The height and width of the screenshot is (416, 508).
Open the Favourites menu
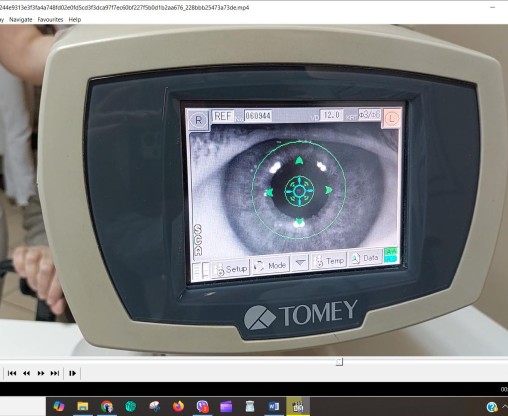pos(50,20)
